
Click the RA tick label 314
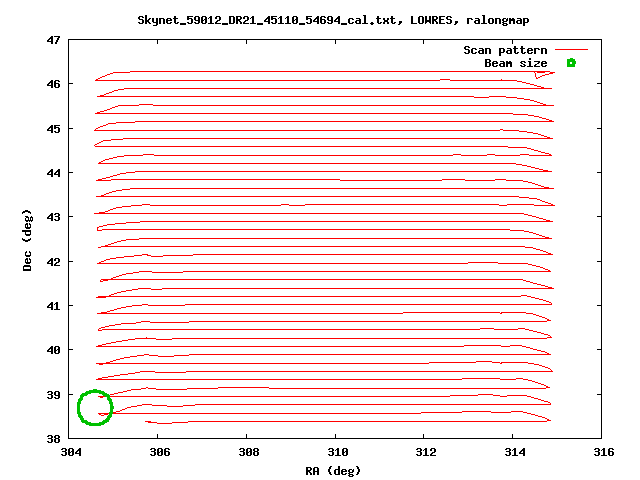pyautogui.click(x=515, y=452)
